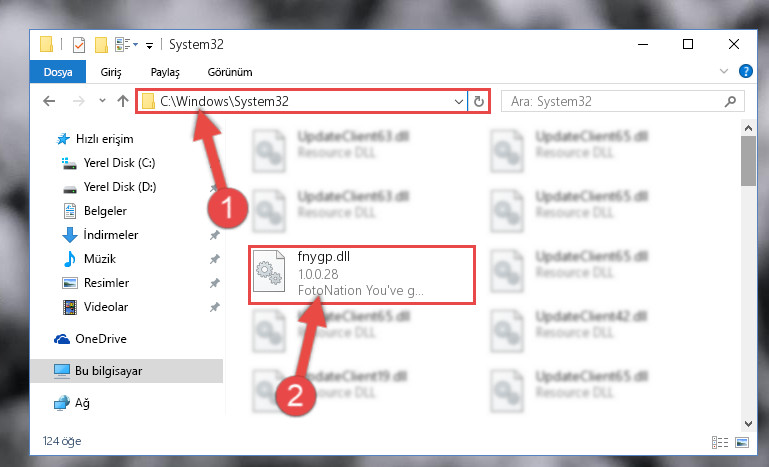Switch to large icons view layout

[x=742, y=442]
